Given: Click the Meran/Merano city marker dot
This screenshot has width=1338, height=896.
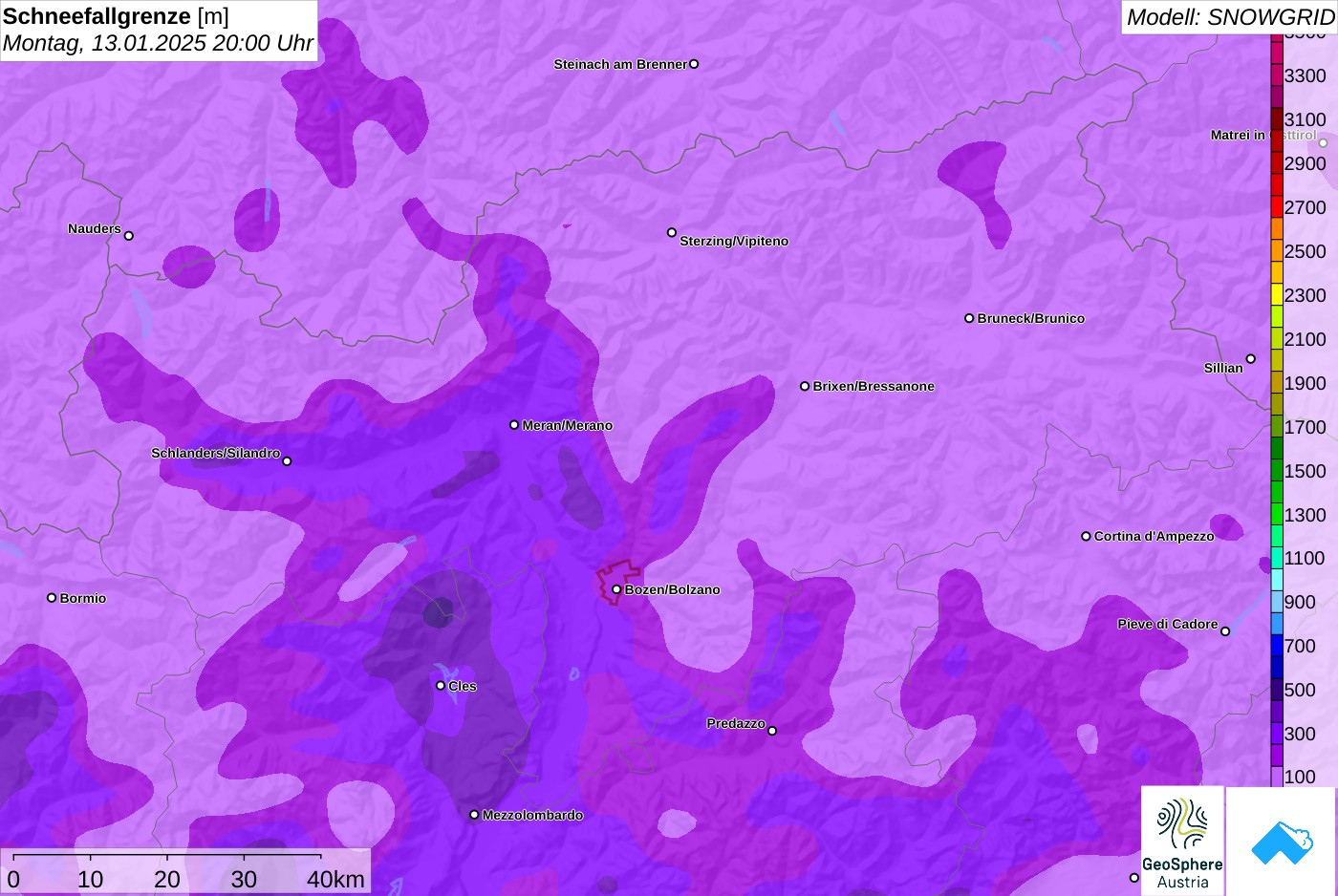Looking at the screenshot, I should click(x=514, y=425).
